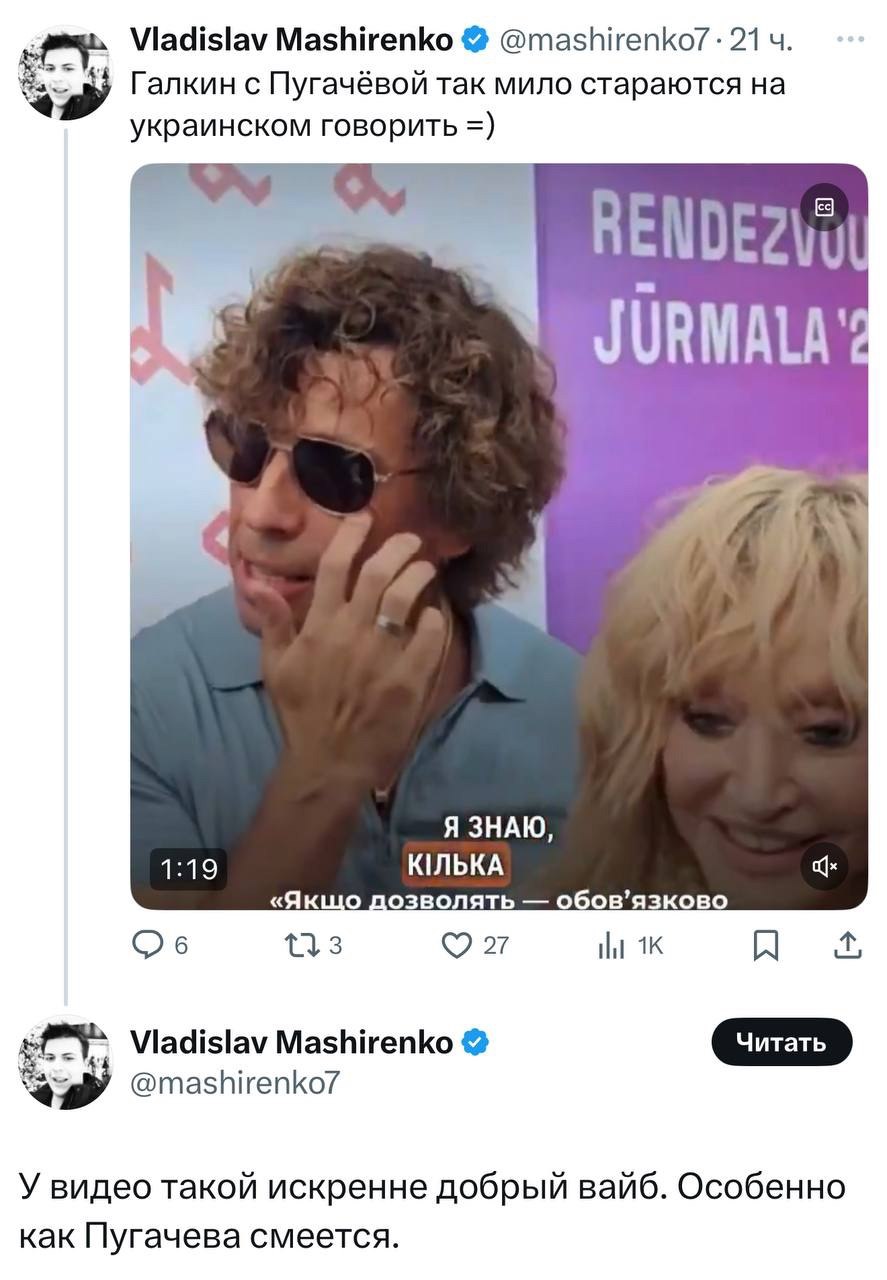Unmute the video with speaker icon

click(823, 867)
